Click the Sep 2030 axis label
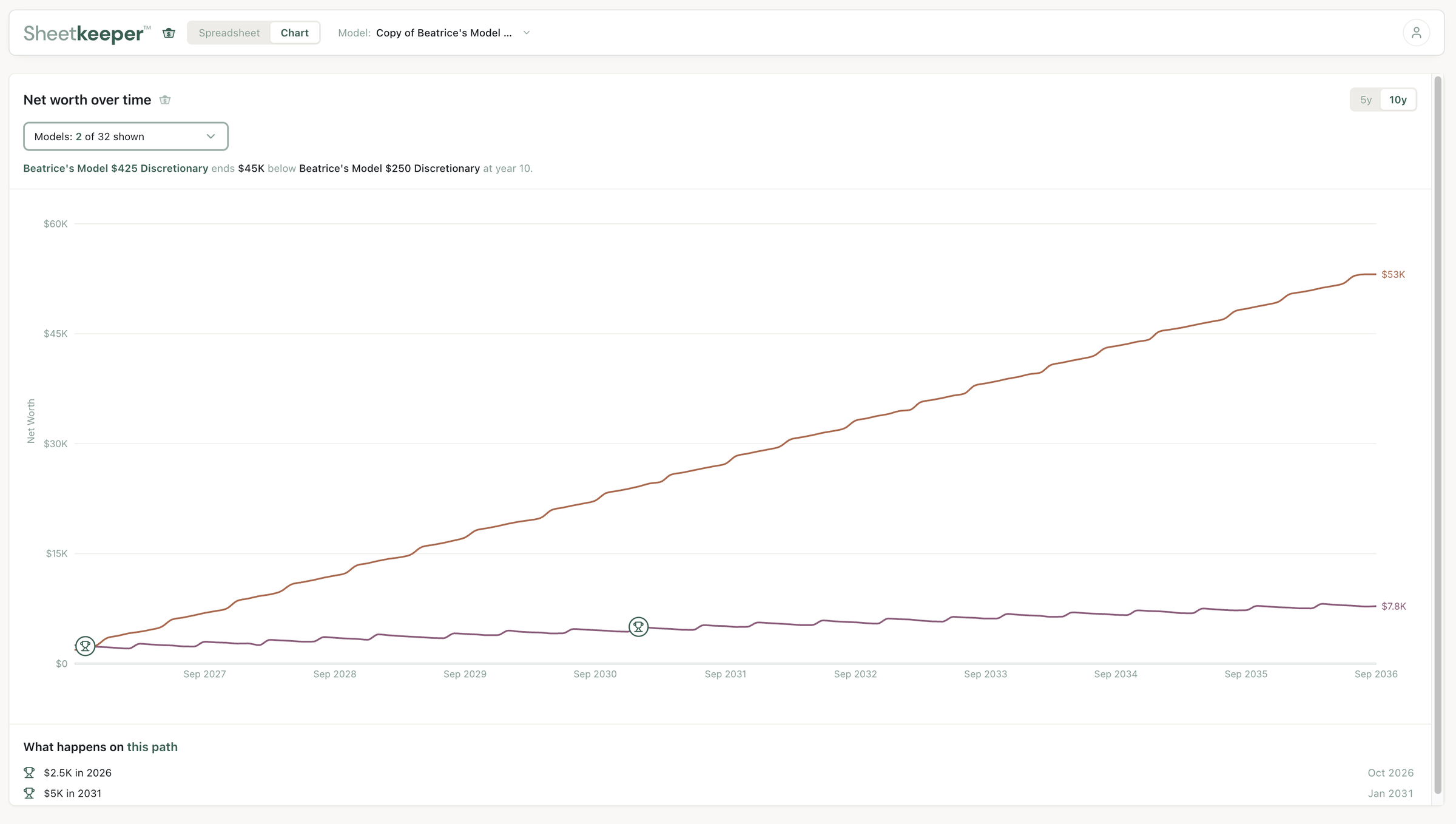 (x=595, y=674)
